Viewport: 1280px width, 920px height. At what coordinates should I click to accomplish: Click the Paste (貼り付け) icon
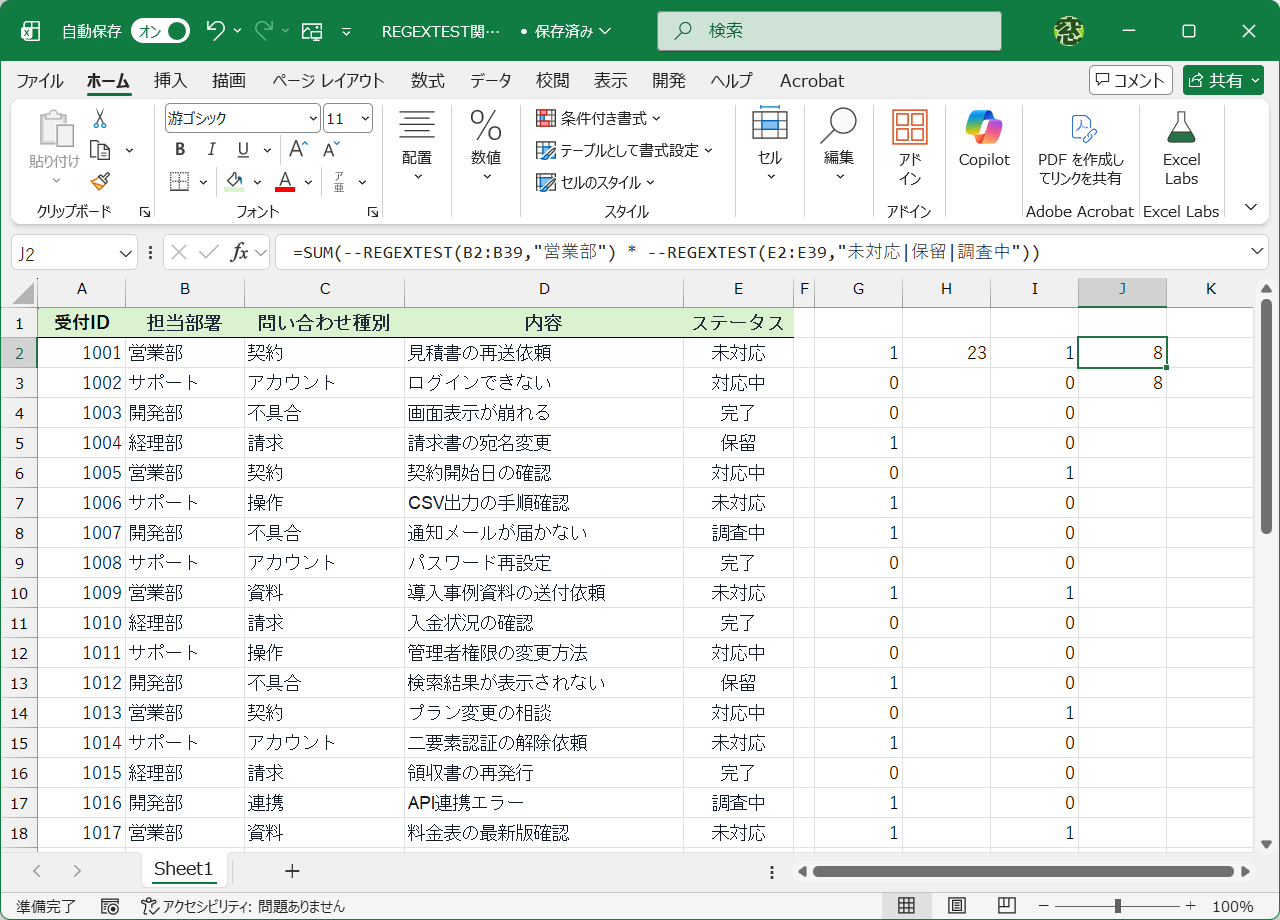[x=55, y=130]
